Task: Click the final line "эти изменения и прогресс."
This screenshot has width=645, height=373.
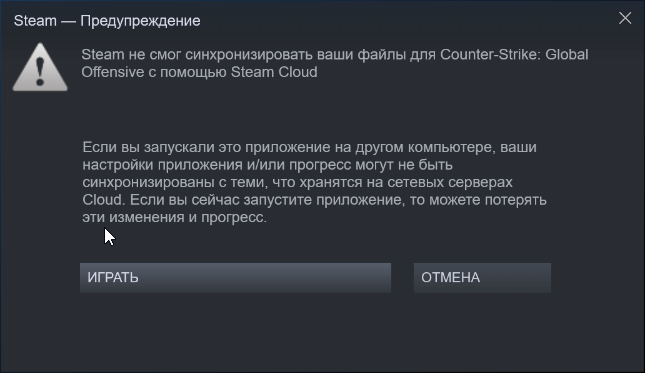Action: (x=174, y=217)
